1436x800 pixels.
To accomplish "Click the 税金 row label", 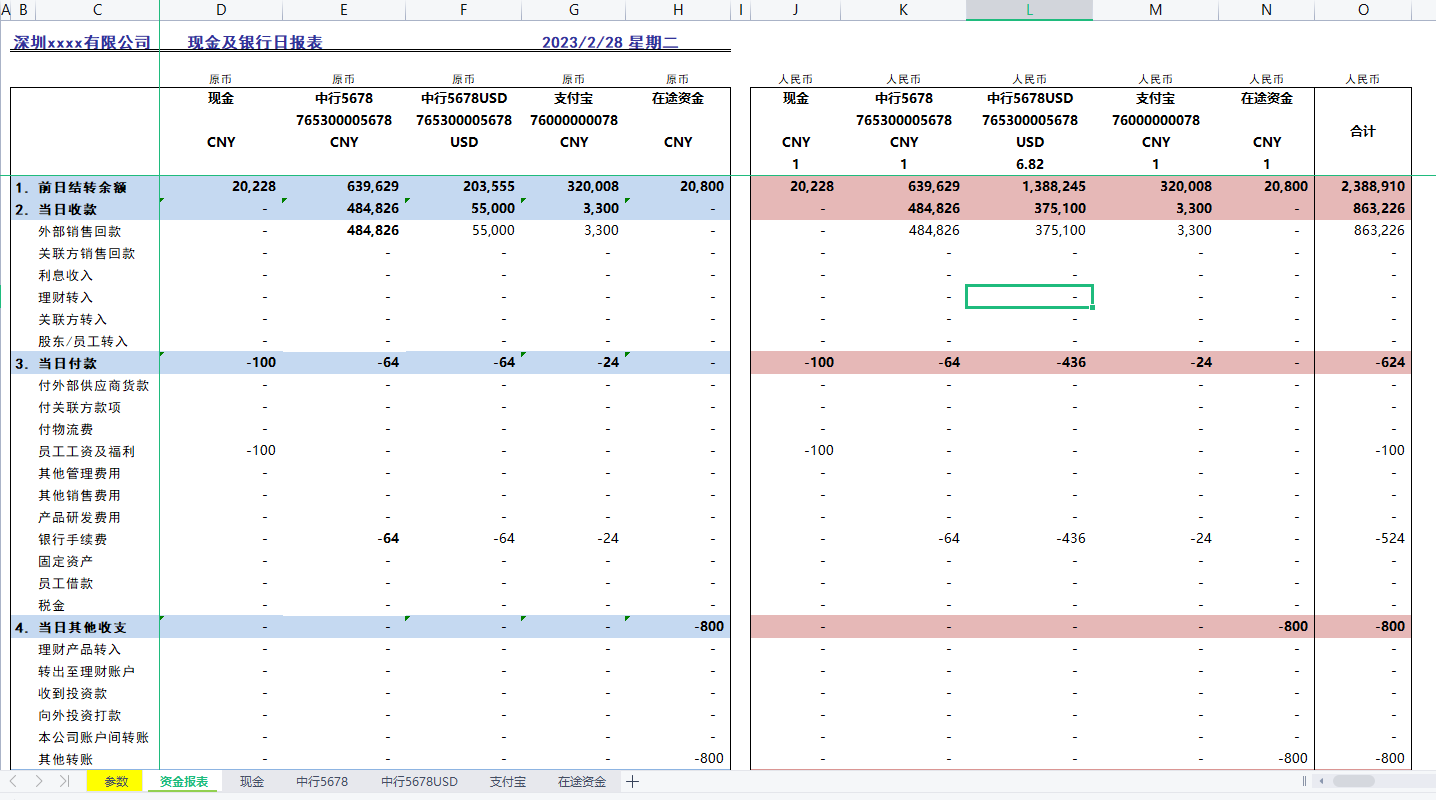I will click(x=52, y=605).
